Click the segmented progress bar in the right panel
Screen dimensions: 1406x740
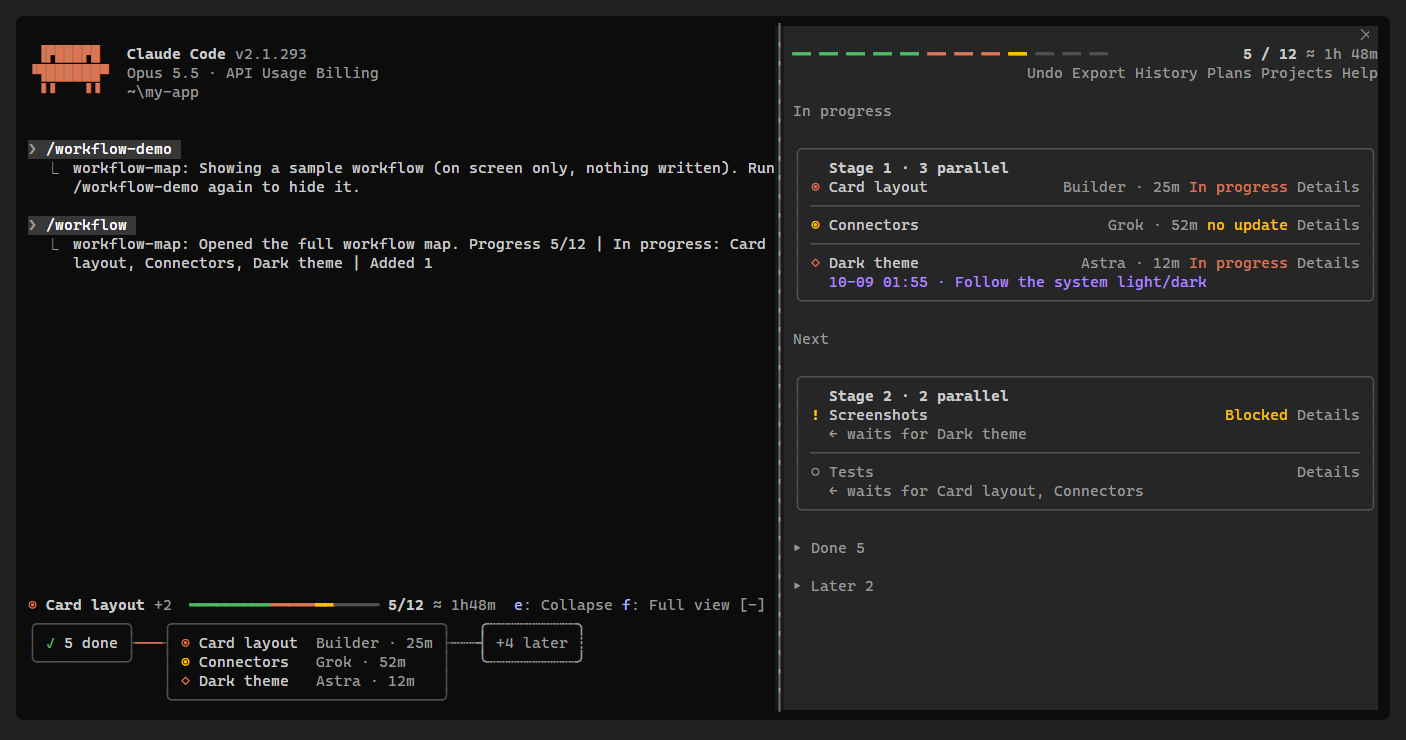point(950,54)
